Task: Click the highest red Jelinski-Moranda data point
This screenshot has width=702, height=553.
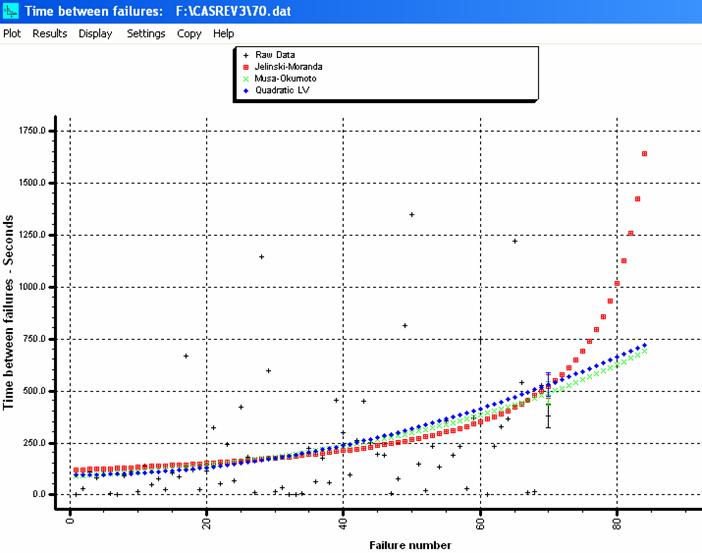Action: pyautogui.click(x=644, y=153)
